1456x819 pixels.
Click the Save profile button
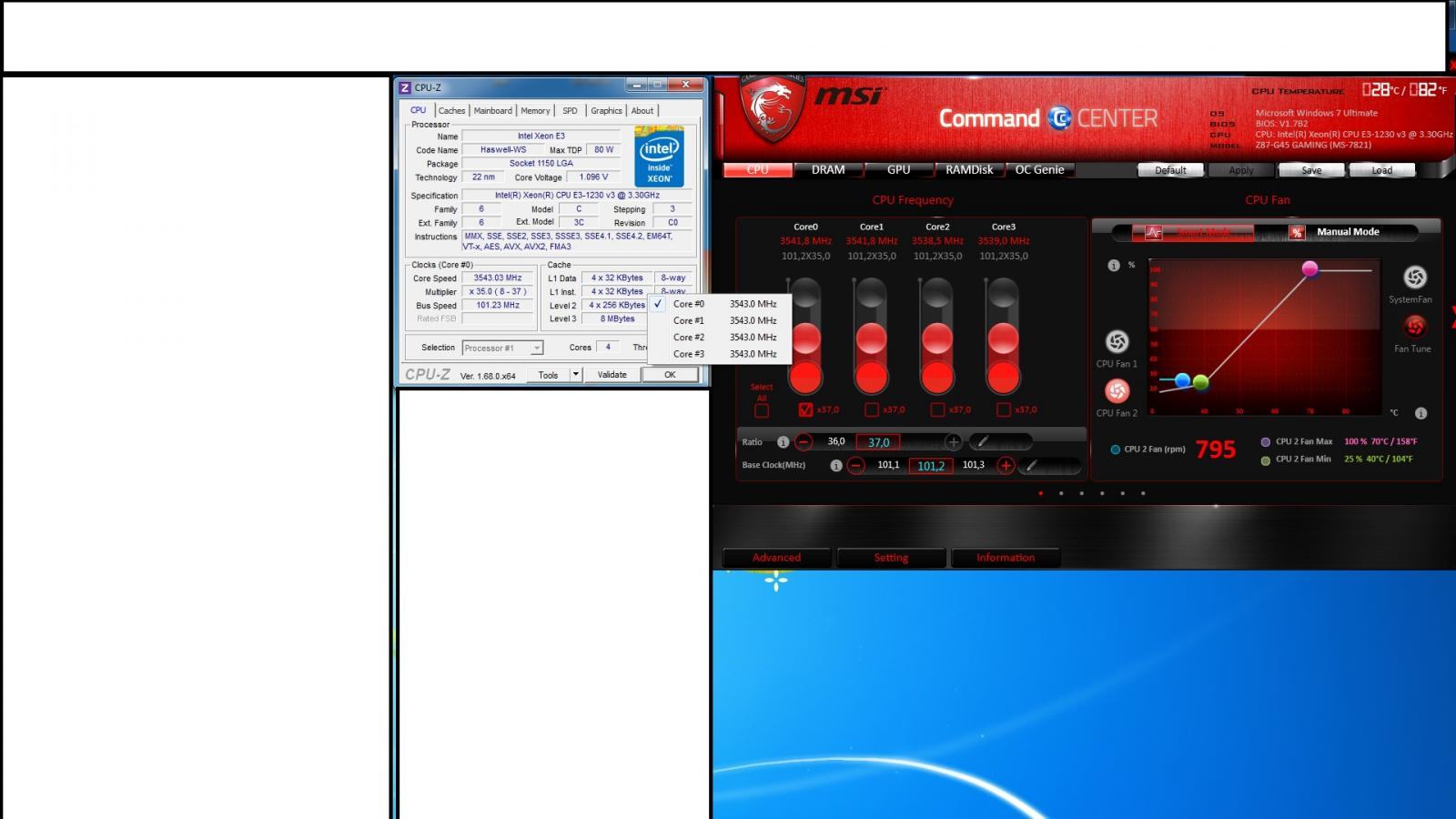coord(1311,170)
